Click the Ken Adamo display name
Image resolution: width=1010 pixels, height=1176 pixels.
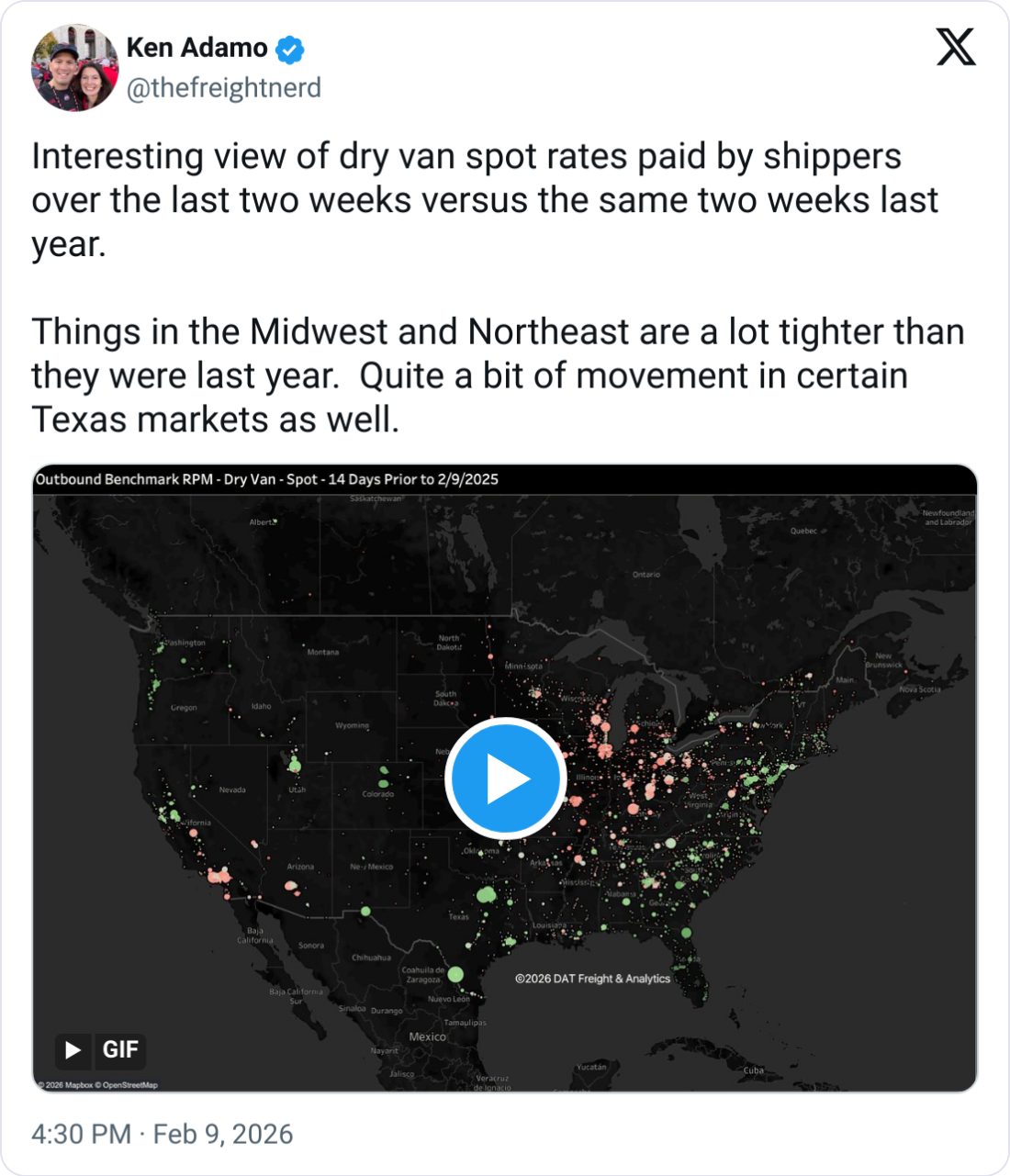click(196, 48)
